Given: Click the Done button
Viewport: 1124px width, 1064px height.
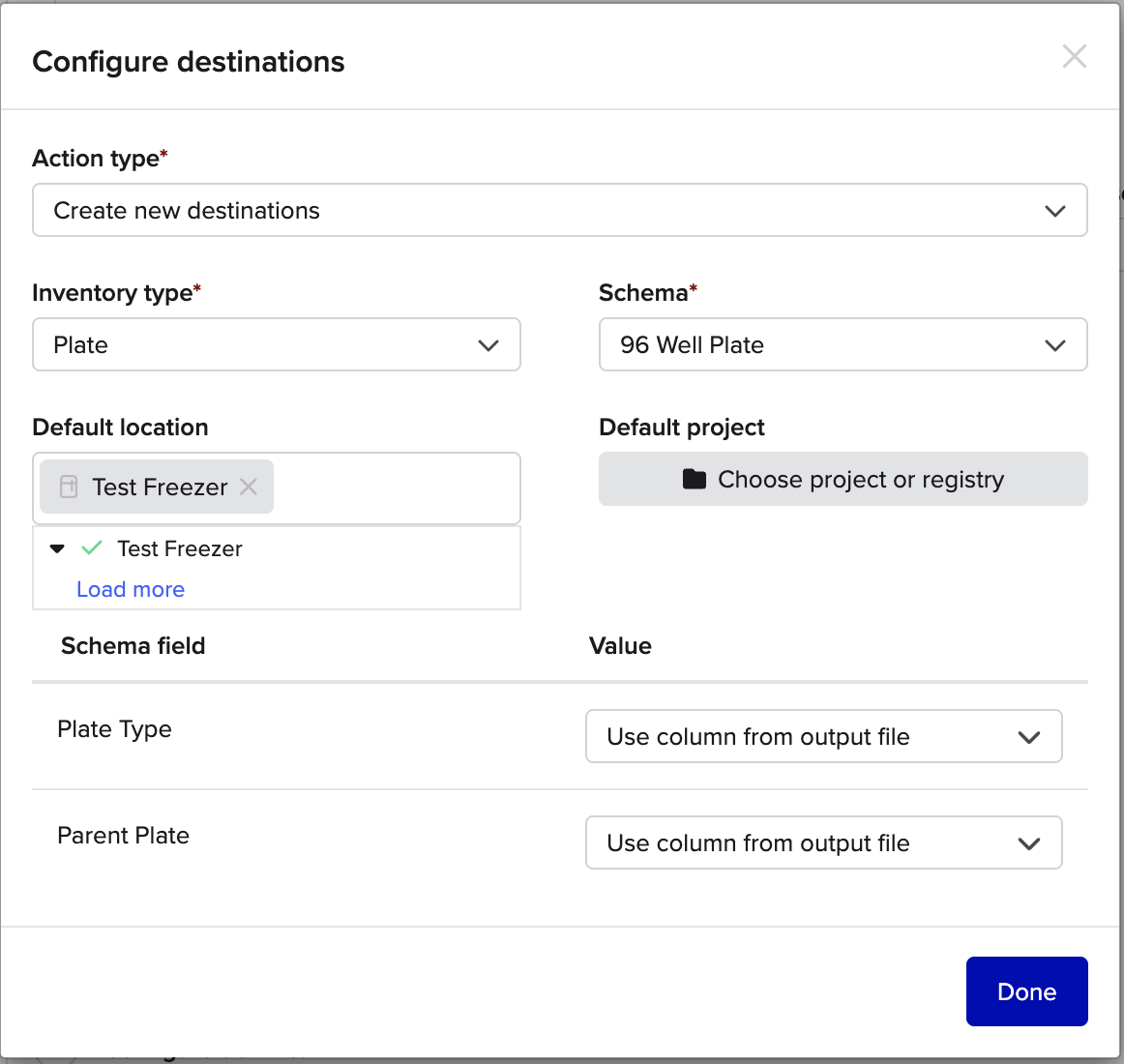Looking at the screenshot, I should (x=1026, y=991).
